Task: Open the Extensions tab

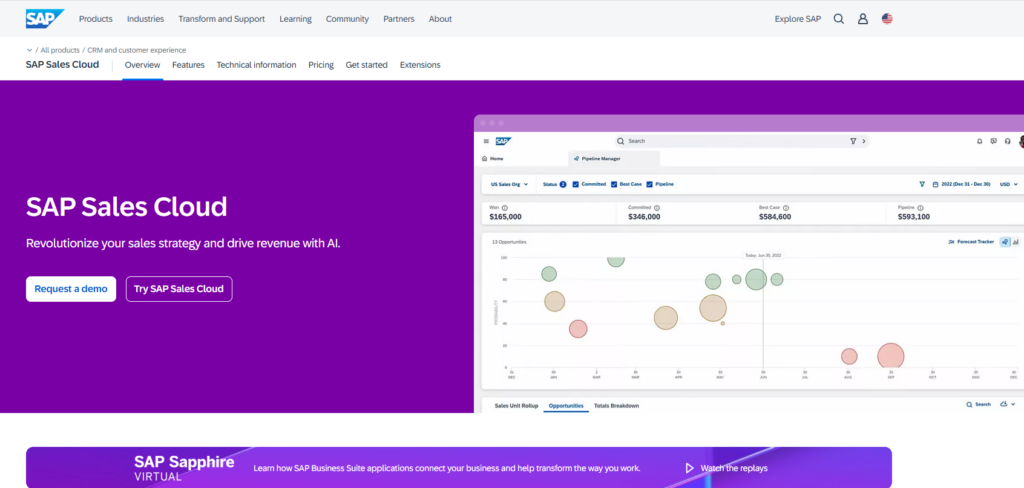Action: coord(420,65)
